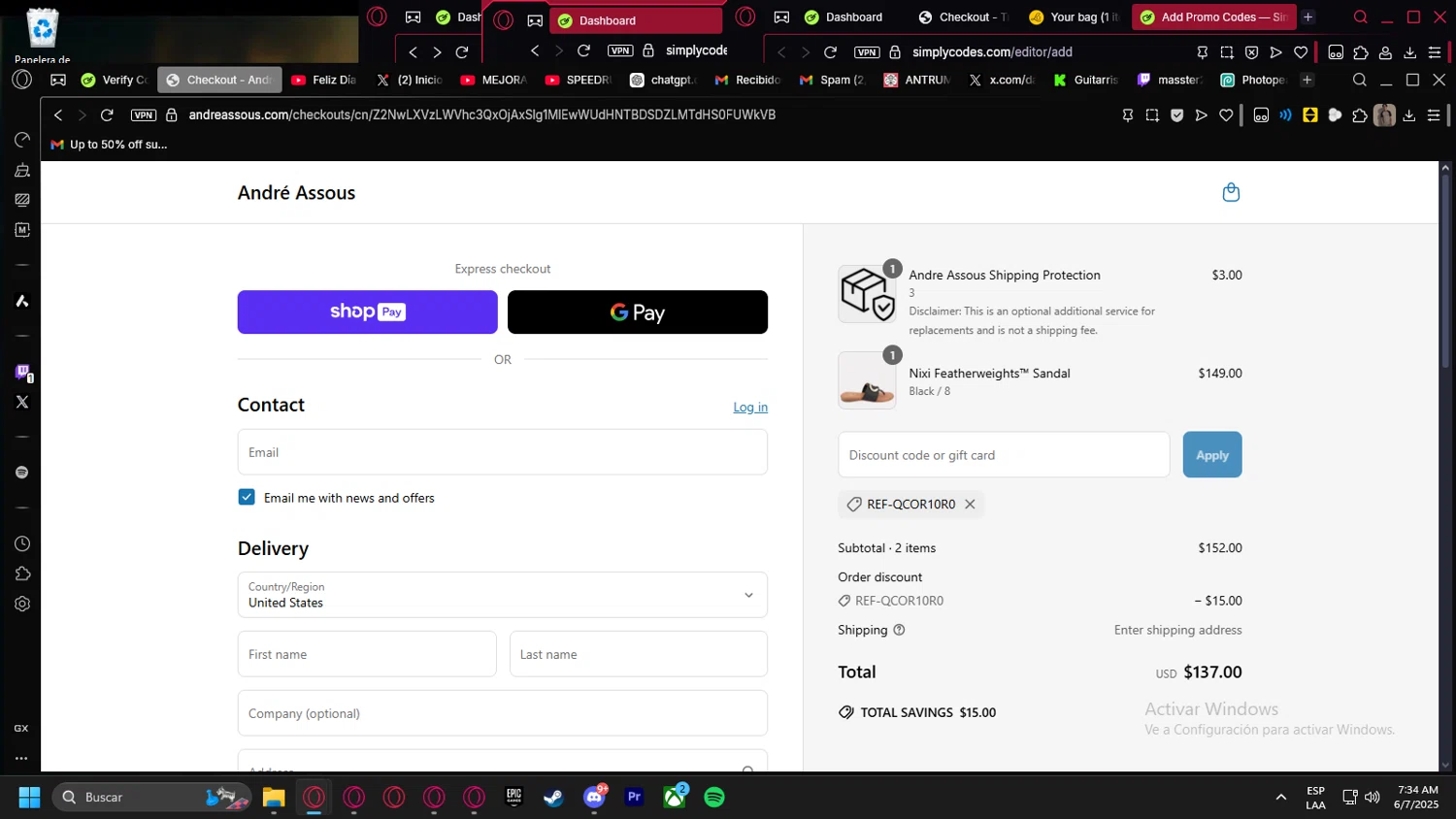Add a new tab in the checkout window

click(x=1307, y=80)
